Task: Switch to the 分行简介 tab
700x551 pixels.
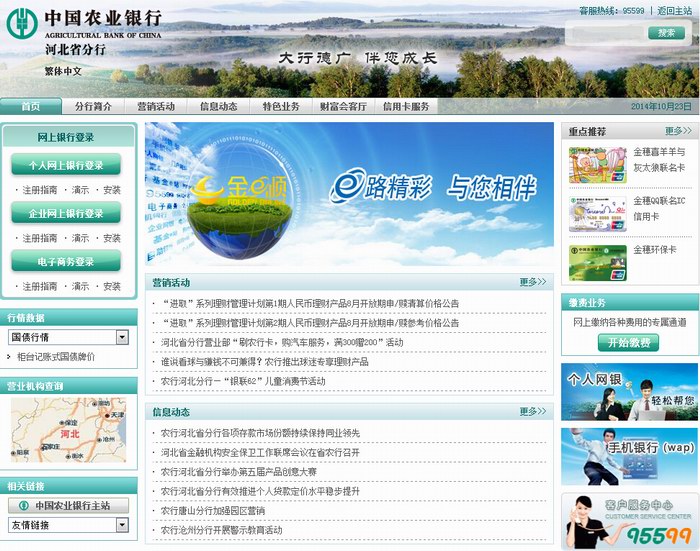Action: tap(94, 107)
